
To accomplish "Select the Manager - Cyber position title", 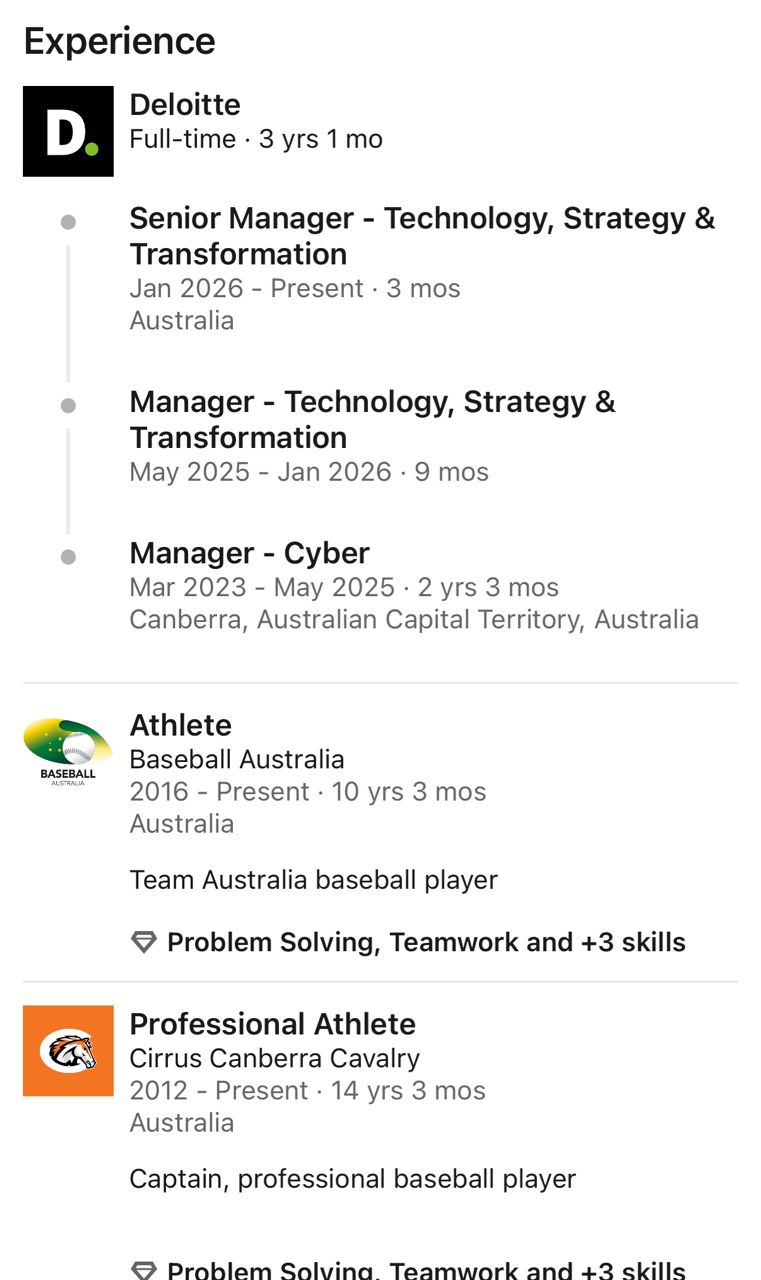I will click(x=249, y=553).
